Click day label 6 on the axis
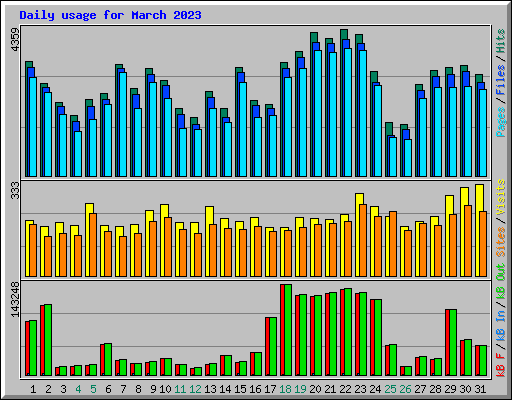Image resolution: width=512 pixels, height=400 pixels. point(108,389)
